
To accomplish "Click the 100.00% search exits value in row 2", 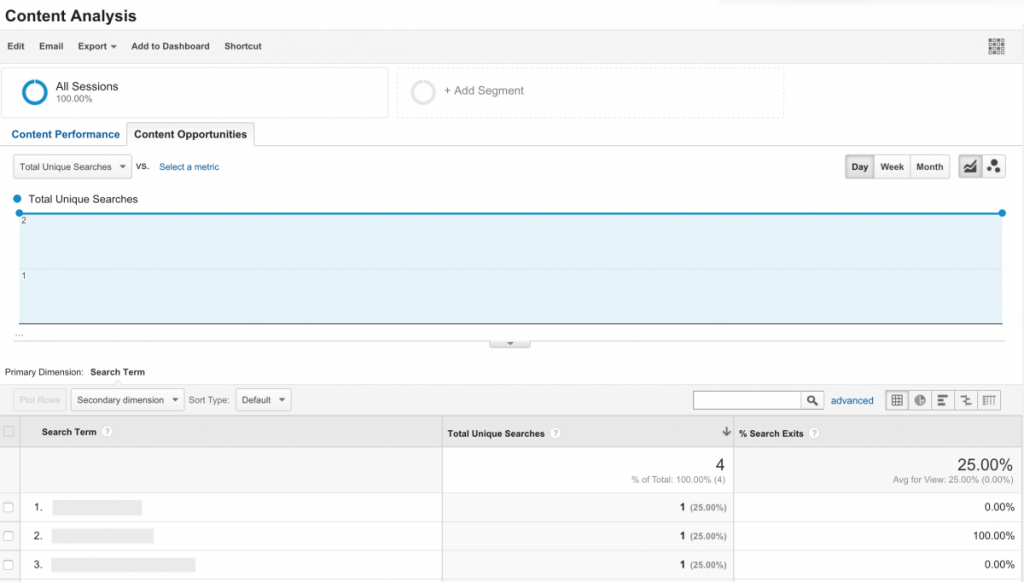I will [993, 536].
